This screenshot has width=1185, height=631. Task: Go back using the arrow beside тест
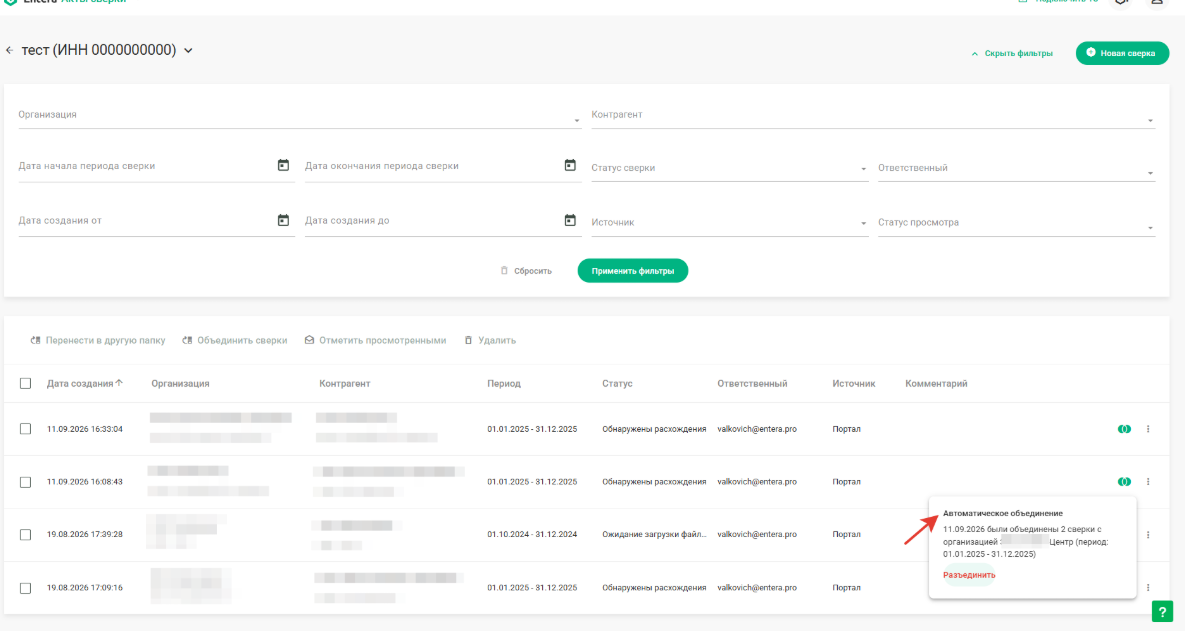[10, 51]
